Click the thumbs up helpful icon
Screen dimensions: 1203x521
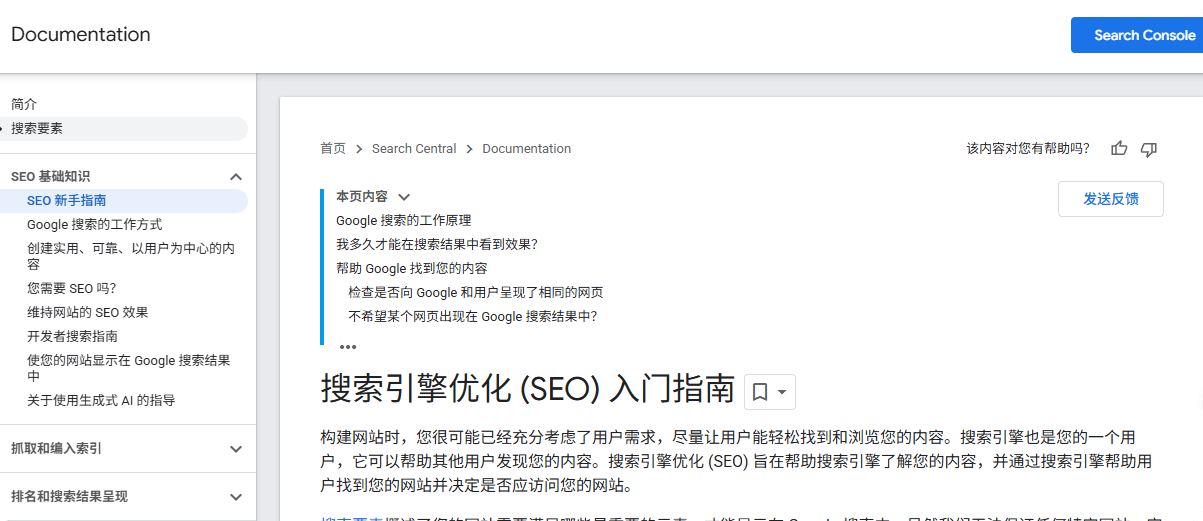(1119, 149)
